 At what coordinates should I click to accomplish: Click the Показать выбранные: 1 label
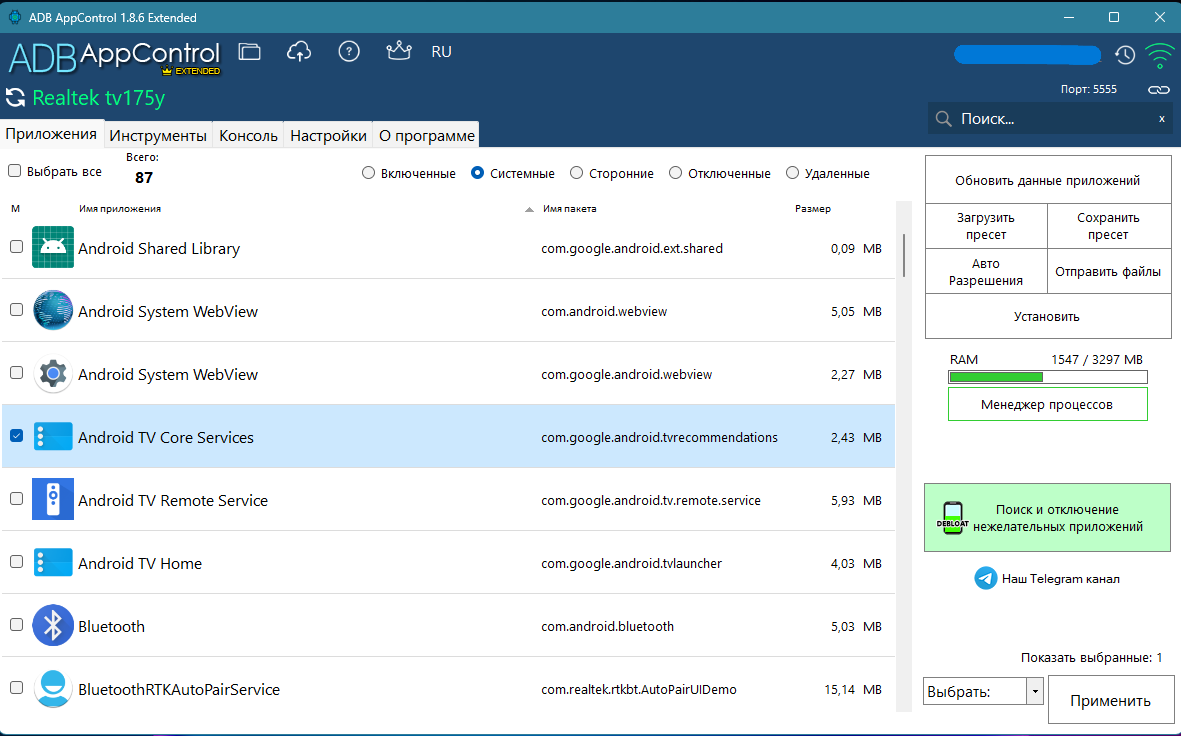[1091, 658]
